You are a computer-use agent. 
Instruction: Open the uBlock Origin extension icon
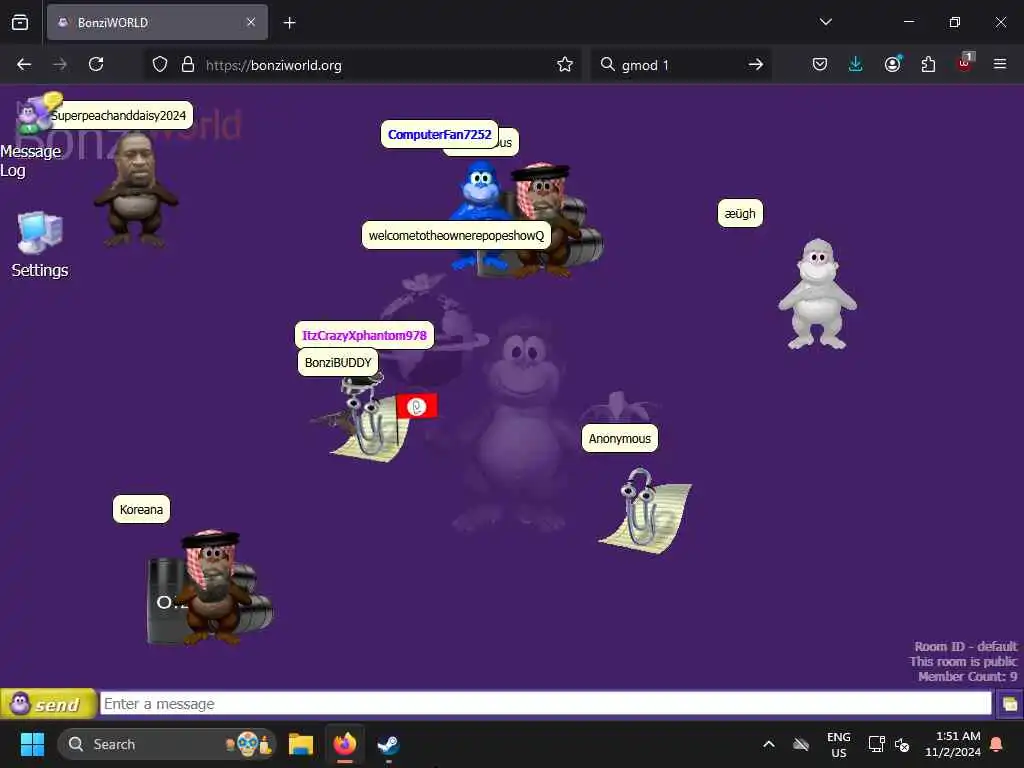[x=965, y=63]
